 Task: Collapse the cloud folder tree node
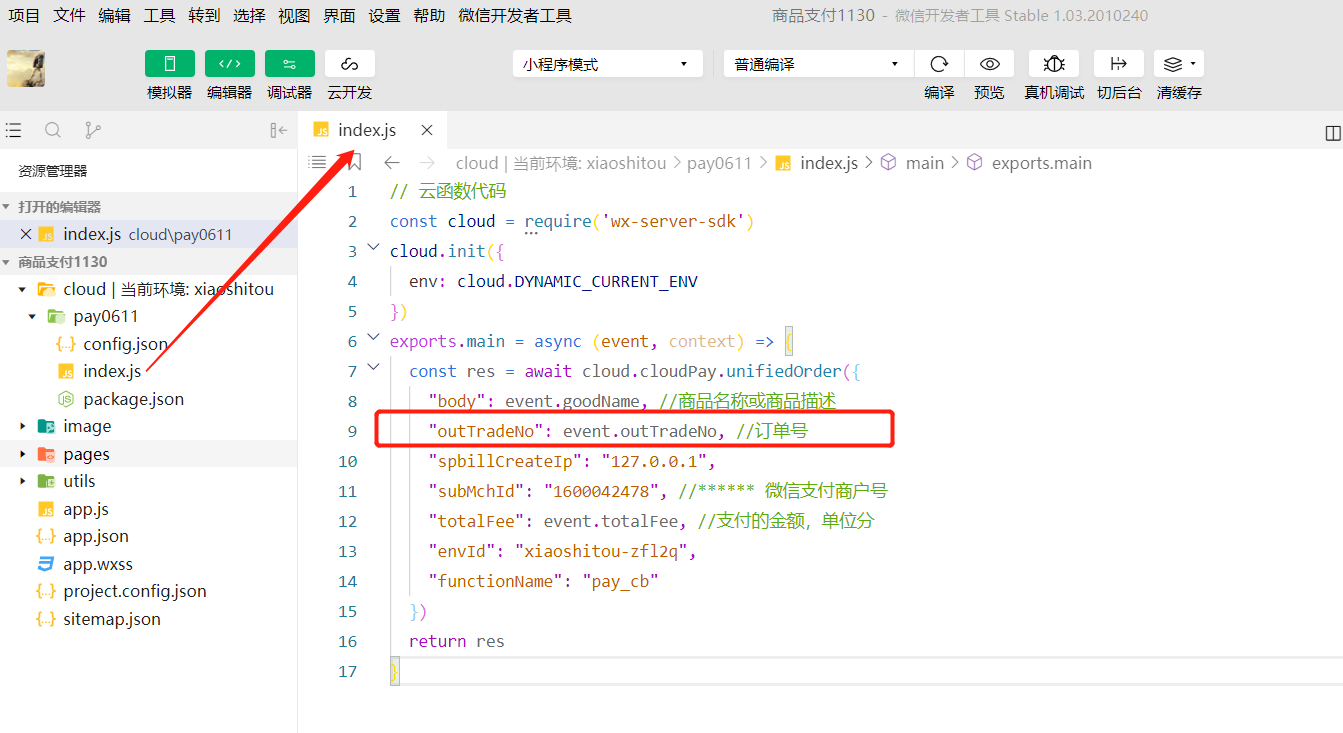pos(22,289)
